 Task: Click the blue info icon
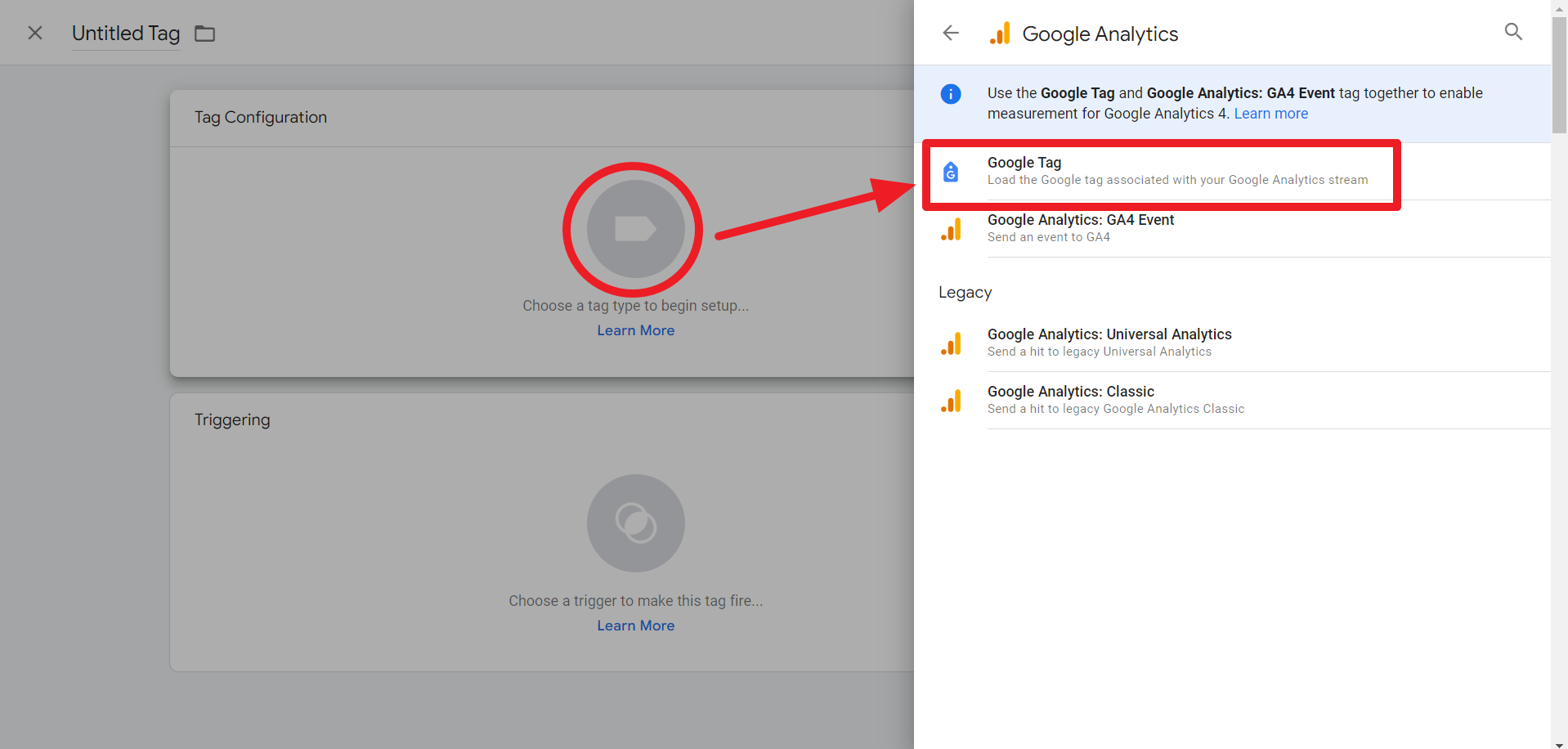951,94
